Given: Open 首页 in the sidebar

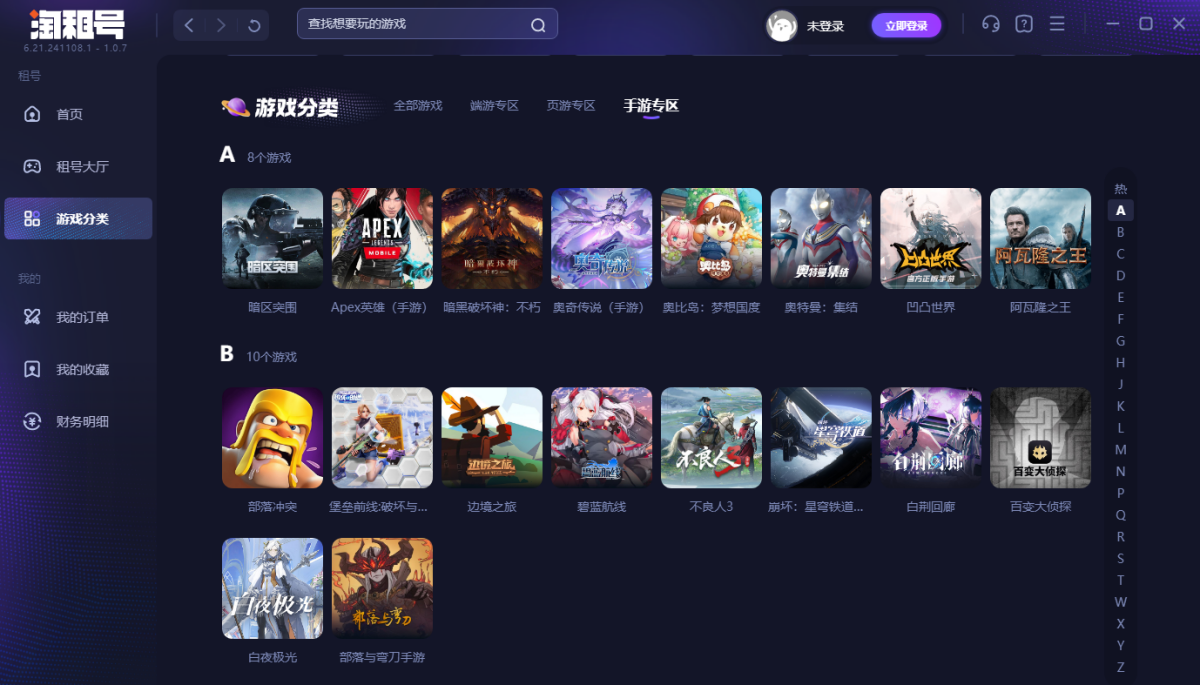Looking at the screenshot, I should pos(69,114).
